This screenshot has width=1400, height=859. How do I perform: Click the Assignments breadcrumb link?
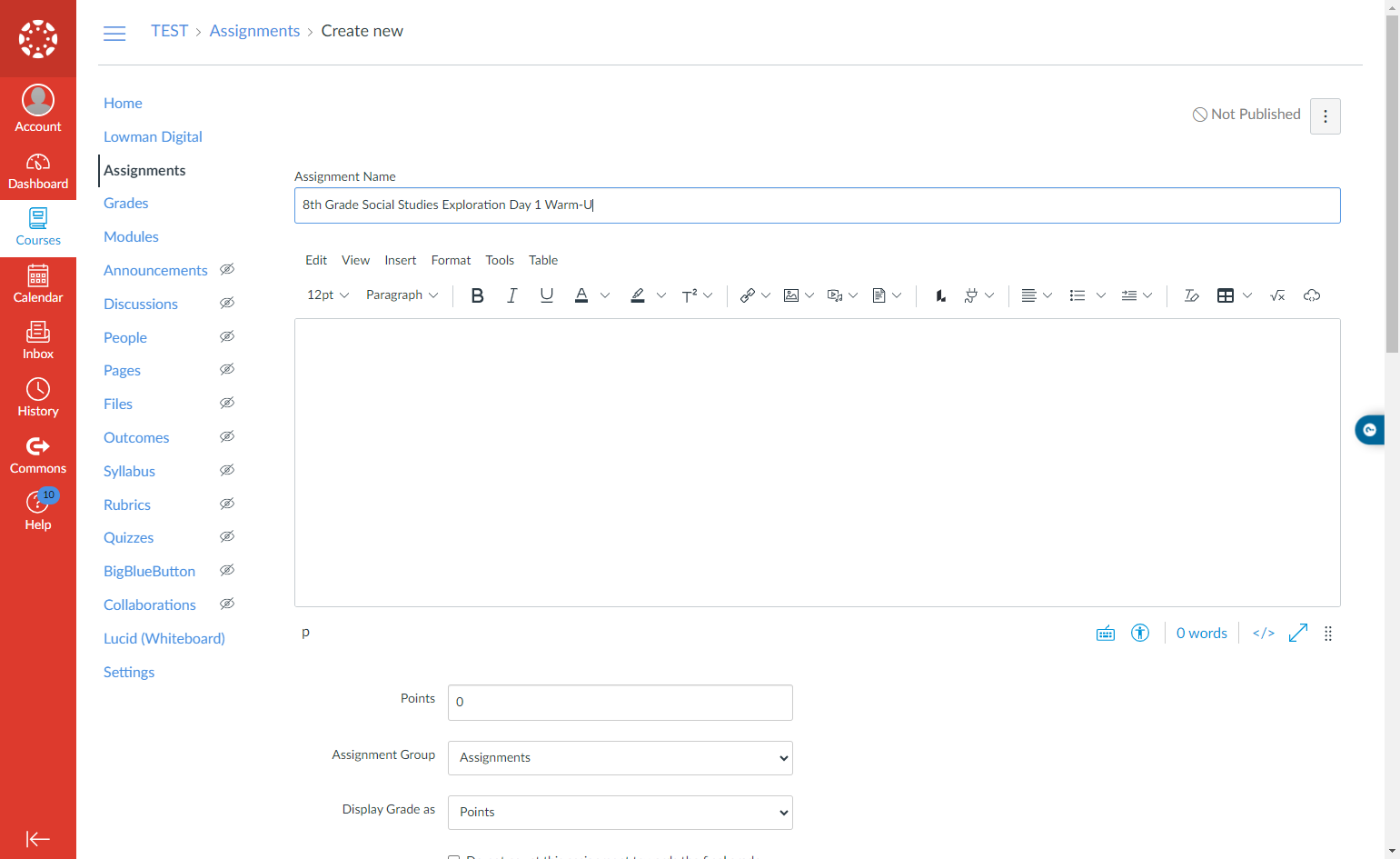(254, 31)
